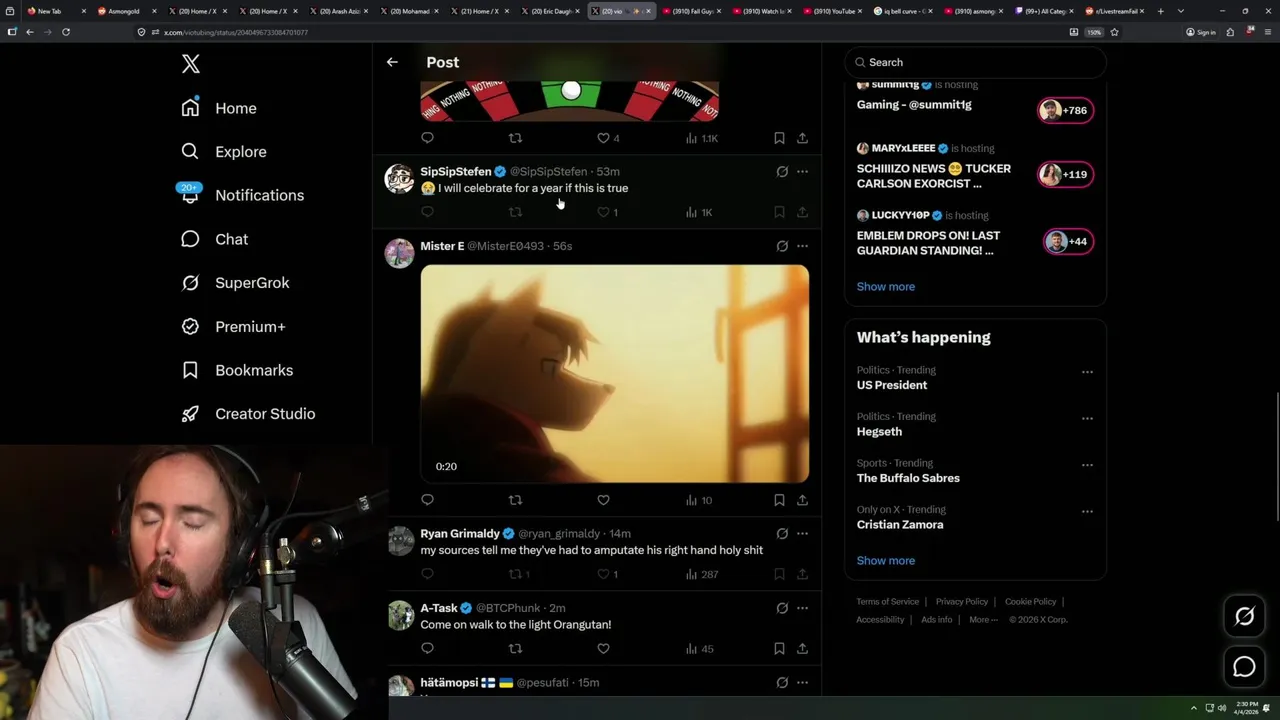Bookmark A-Task's post
This screenshot has width=1280, height=720.
tap(779, 649)
